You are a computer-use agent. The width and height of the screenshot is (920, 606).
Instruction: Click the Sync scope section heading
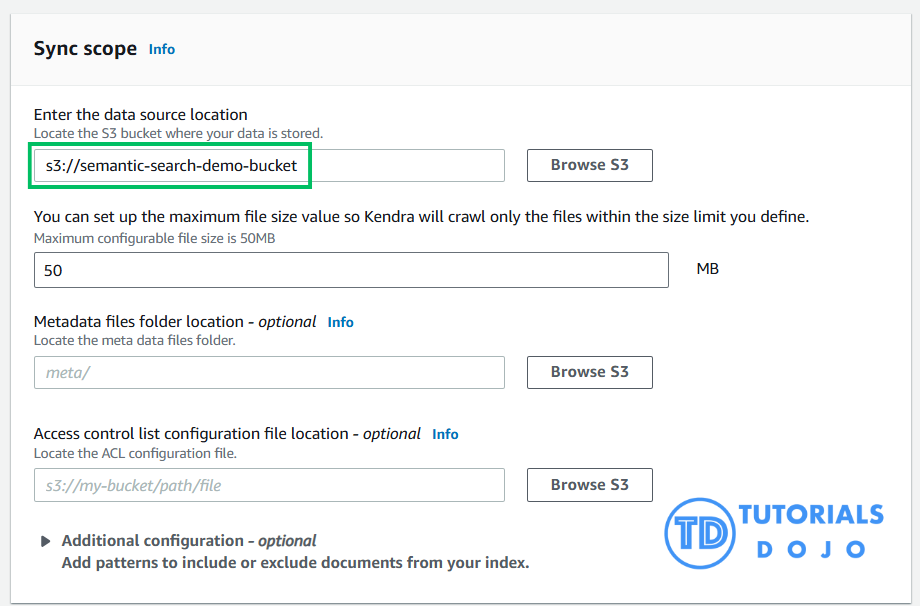click(x=85, y=49)
